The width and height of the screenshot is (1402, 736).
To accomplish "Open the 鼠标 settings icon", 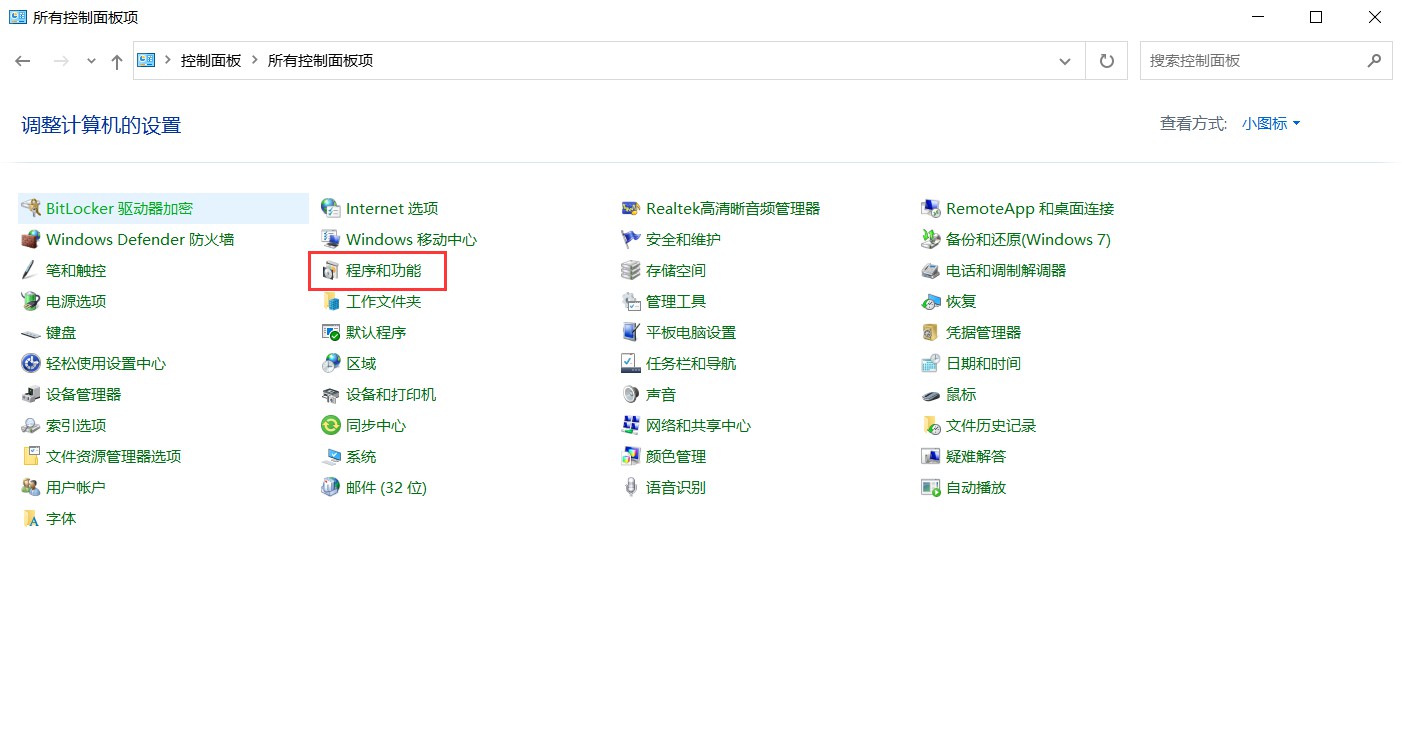I will (x=930, y=395).
